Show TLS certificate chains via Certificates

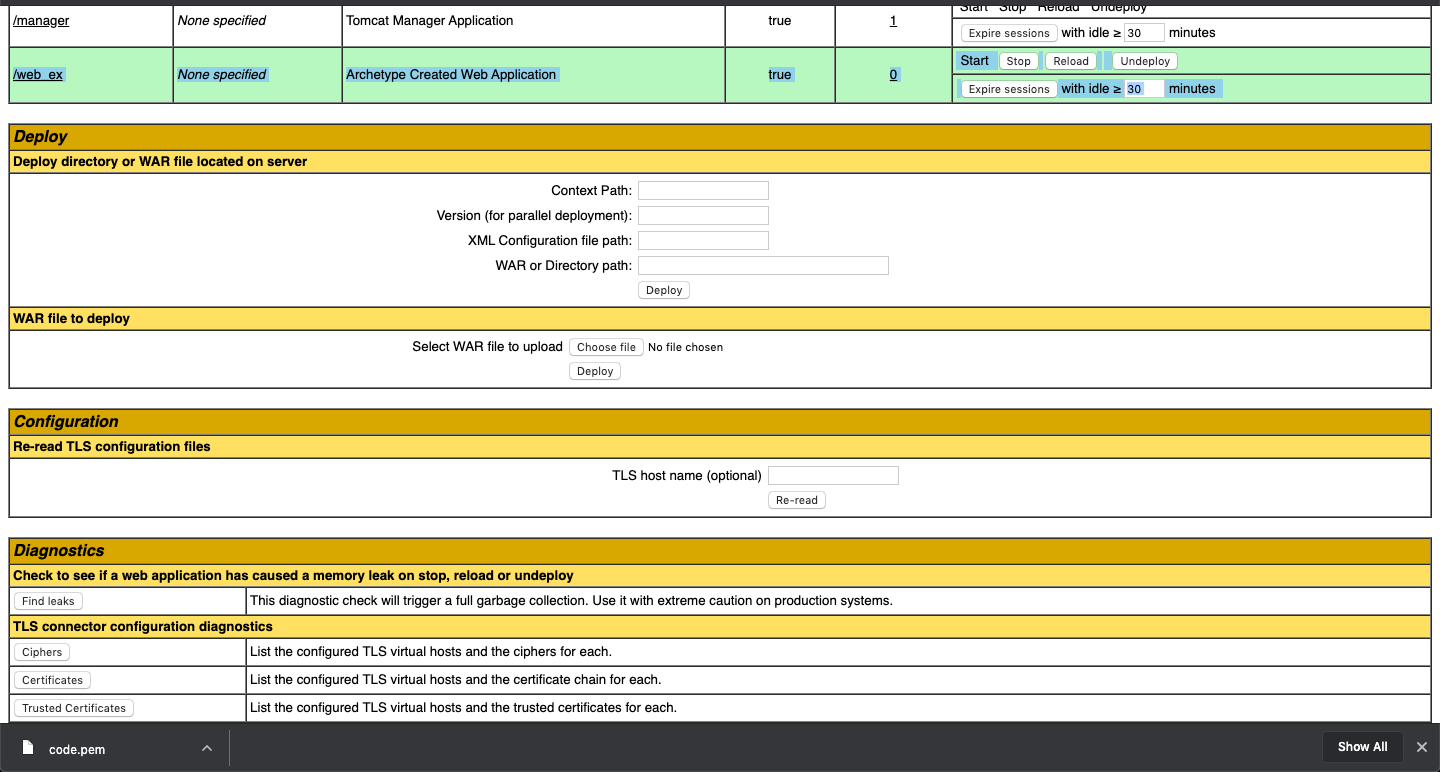click(51, 679)
